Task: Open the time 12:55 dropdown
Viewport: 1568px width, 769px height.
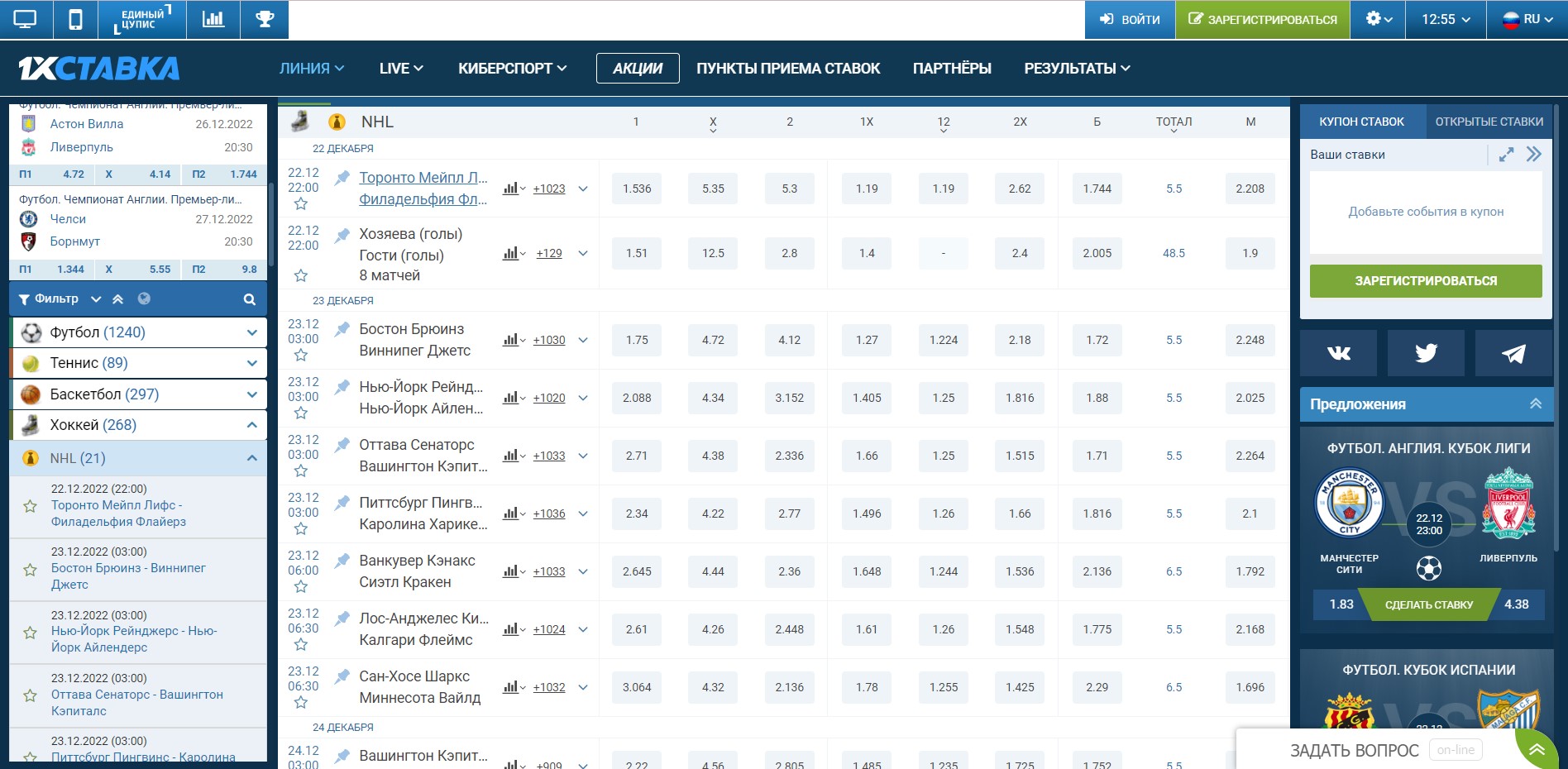Action: pos(1446,19)
